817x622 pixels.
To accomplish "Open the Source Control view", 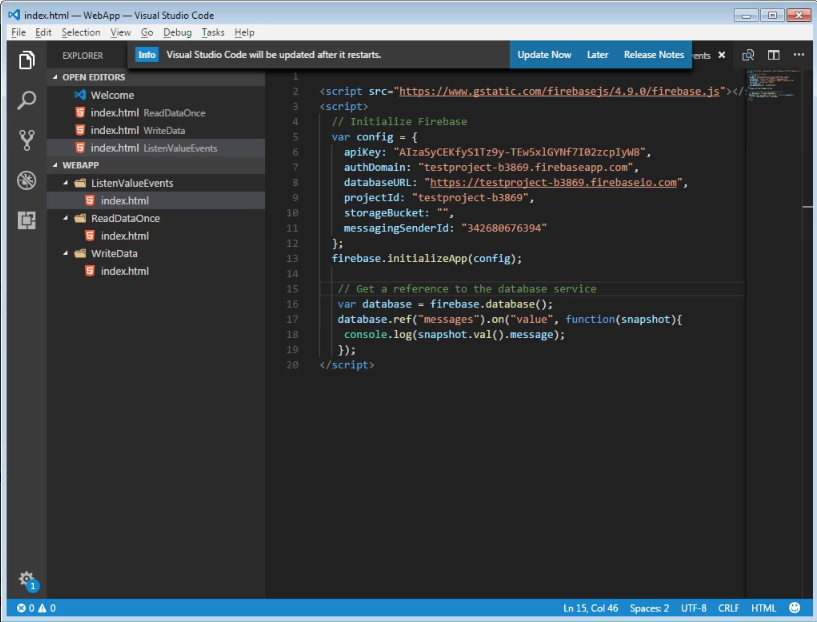I will [x=27, y=140].
